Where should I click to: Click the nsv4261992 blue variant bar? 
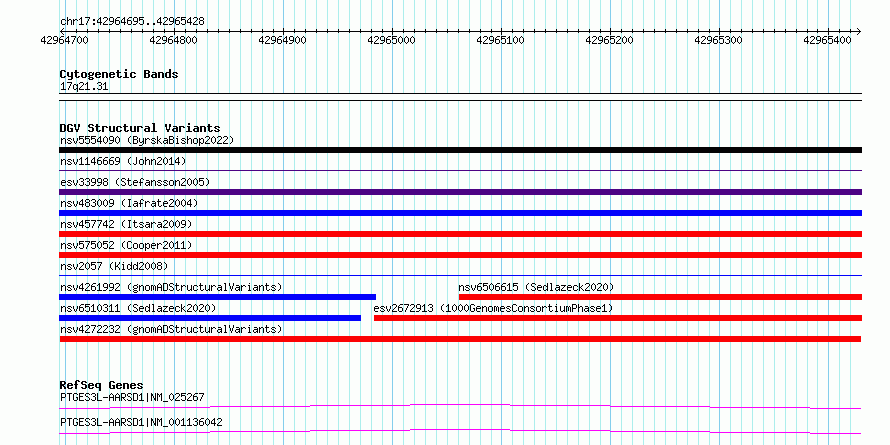(x=217, y=297)
